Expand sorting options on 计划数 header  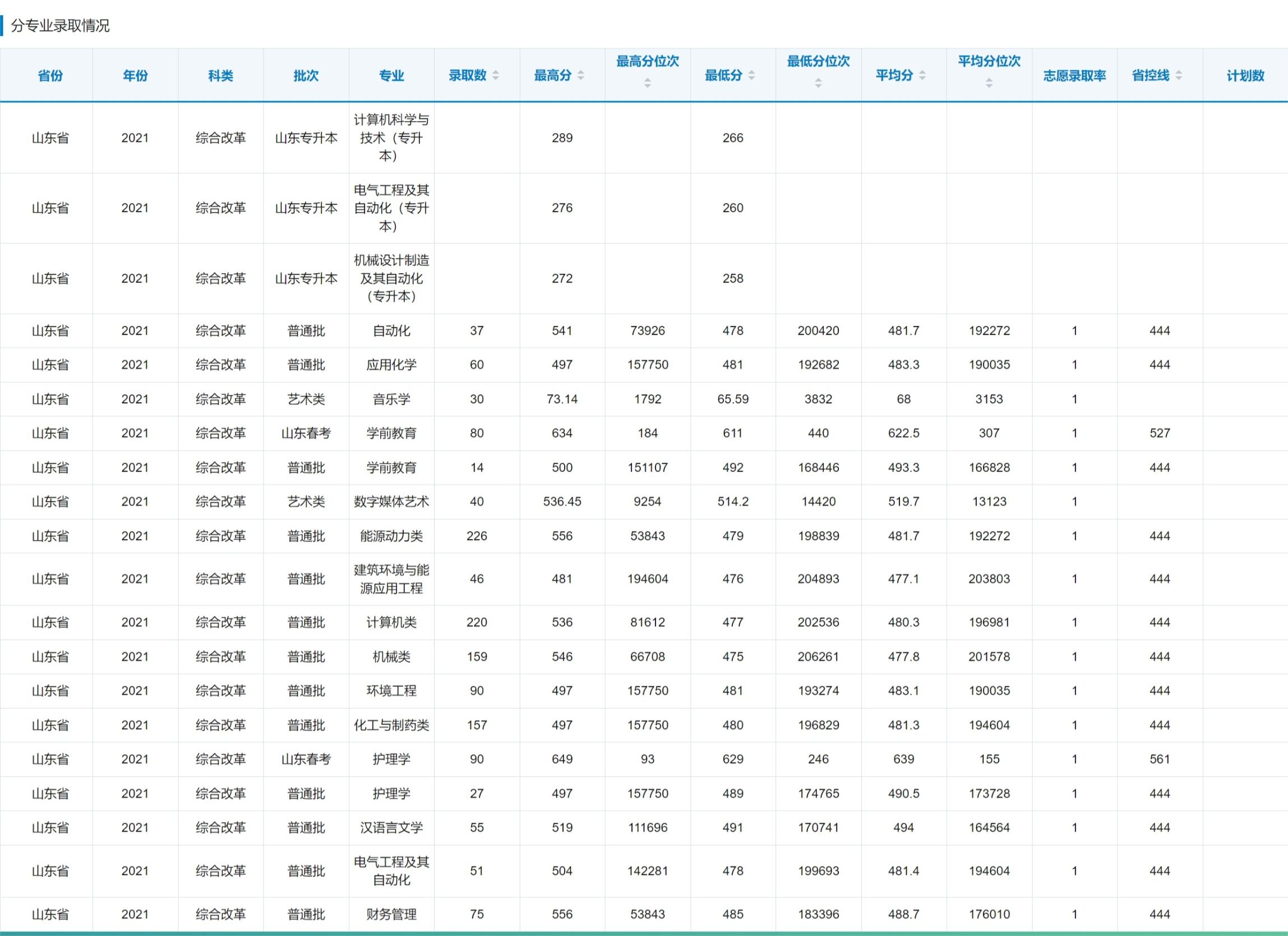pyautogui.click(x=1245, y=75)
